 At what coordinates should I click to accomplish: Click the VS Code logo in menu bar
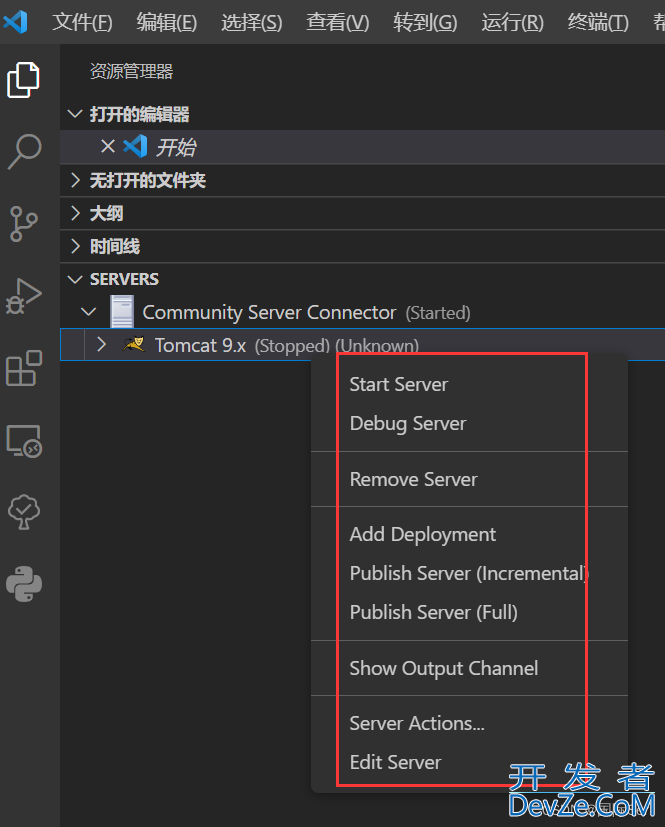click(15, 22)
